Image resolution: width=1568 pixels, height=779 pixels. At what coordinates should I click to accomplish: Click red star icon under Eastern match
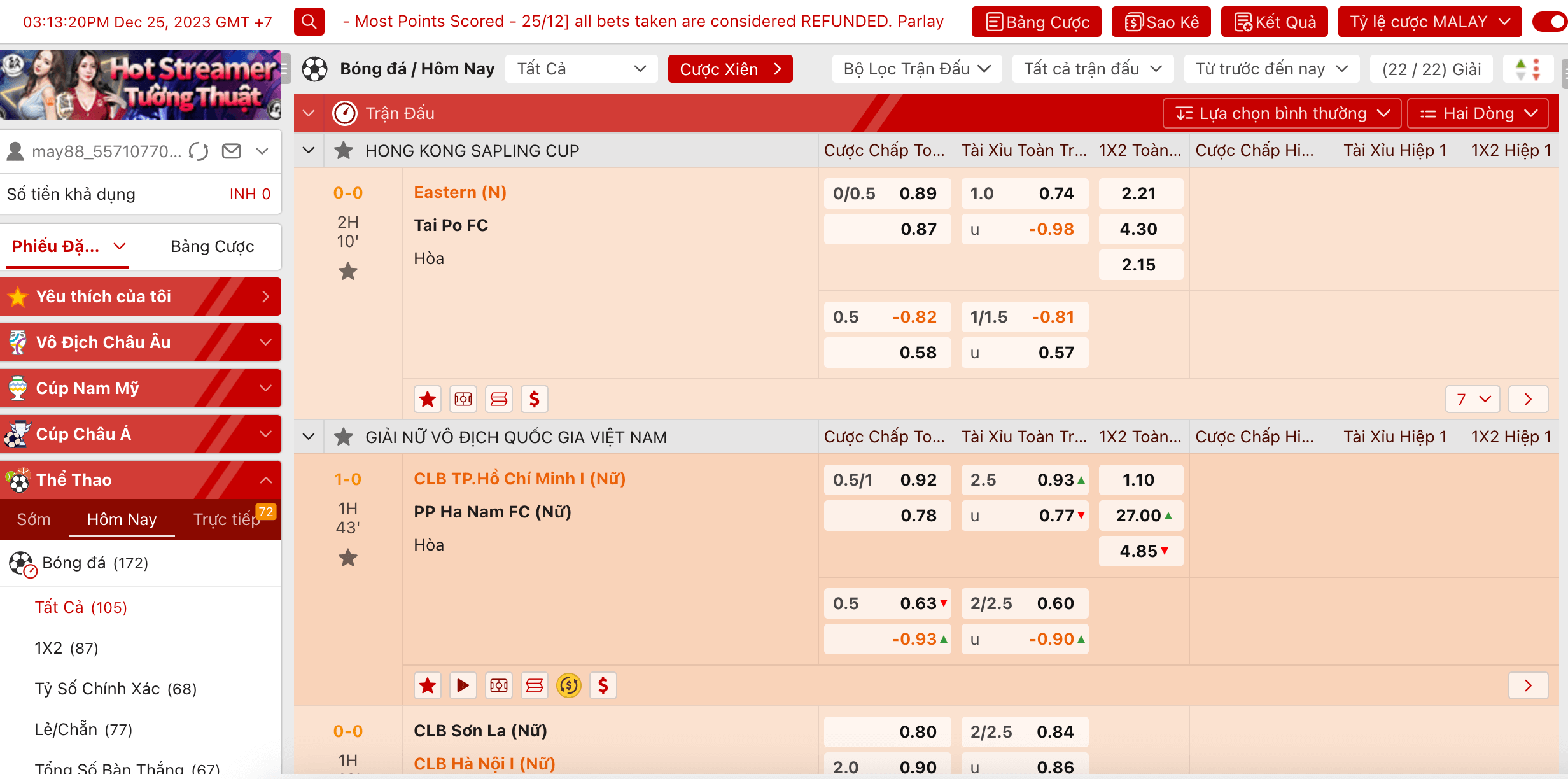[428, 399]
